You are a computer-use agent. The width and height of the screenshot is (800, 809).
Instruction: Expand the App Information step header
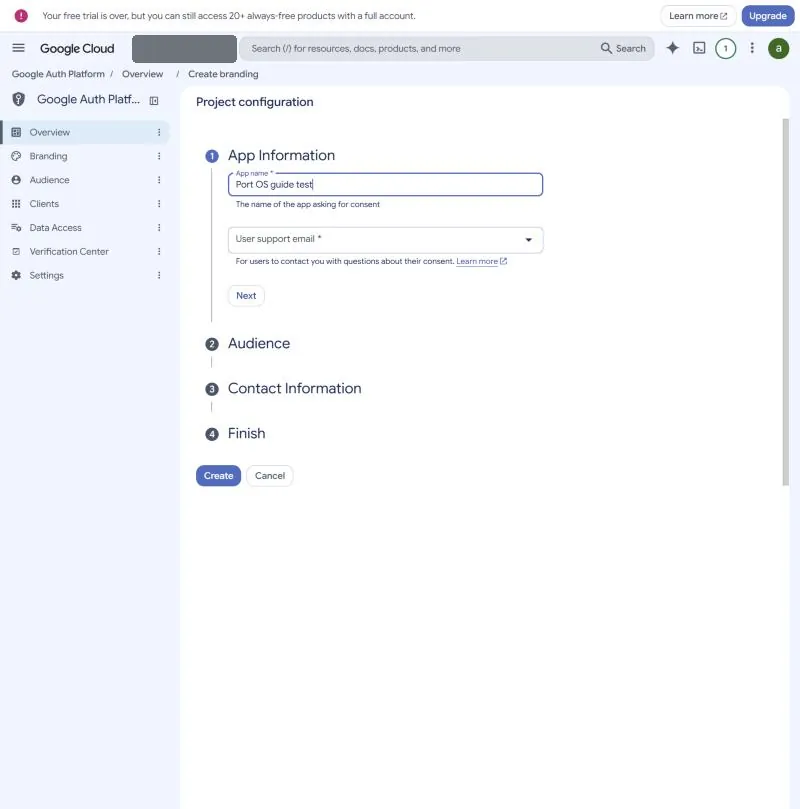(281, 155)
